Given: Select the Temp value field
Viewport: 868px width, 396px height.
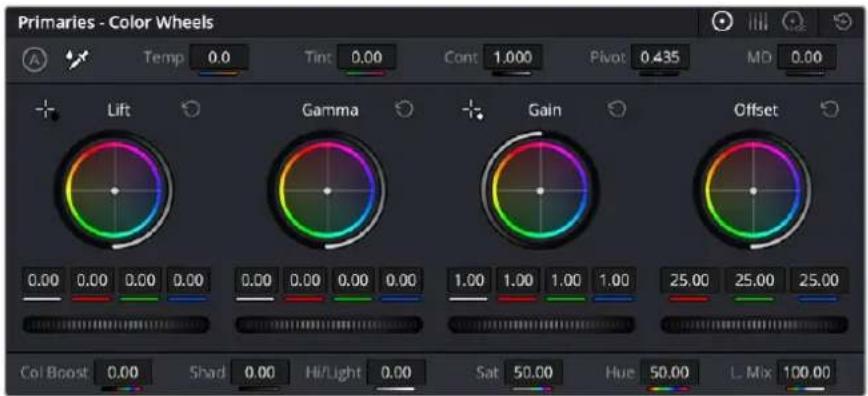Looking at the screenshot, I should coord(219,58).
